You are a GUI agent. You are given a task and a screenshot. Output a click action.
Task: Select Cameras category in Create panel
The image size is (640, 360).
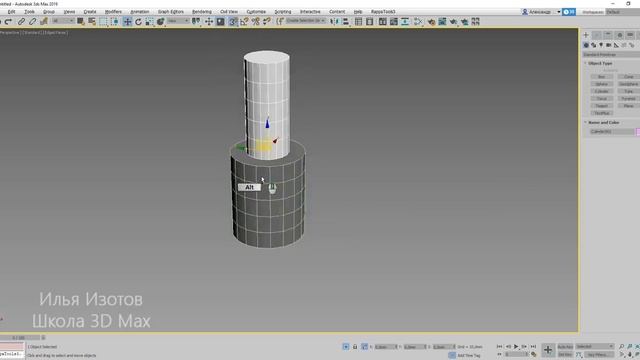(609, 45)
